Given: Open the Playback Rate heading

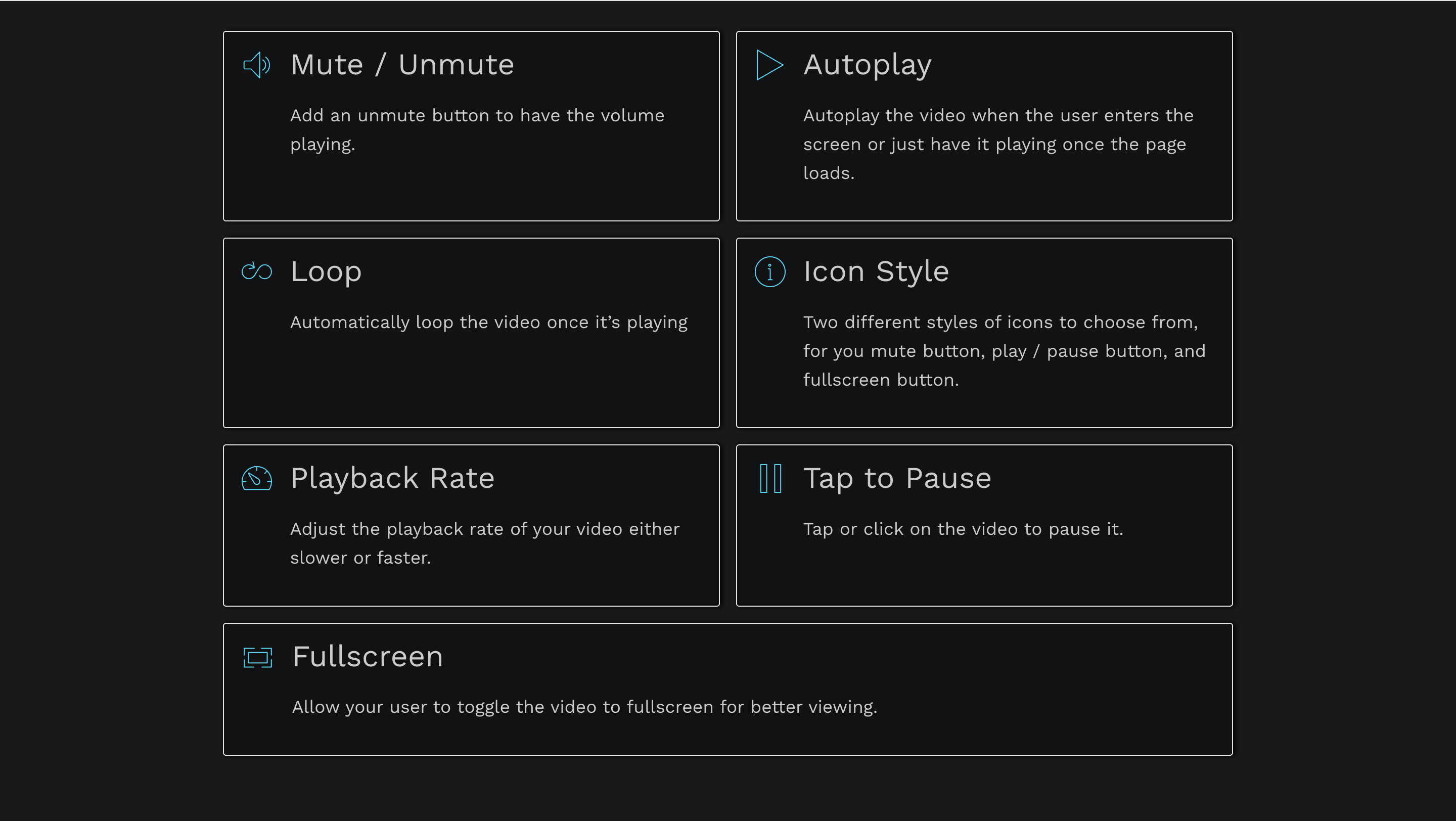Looking at the screenshot, I should pos(393,479).
